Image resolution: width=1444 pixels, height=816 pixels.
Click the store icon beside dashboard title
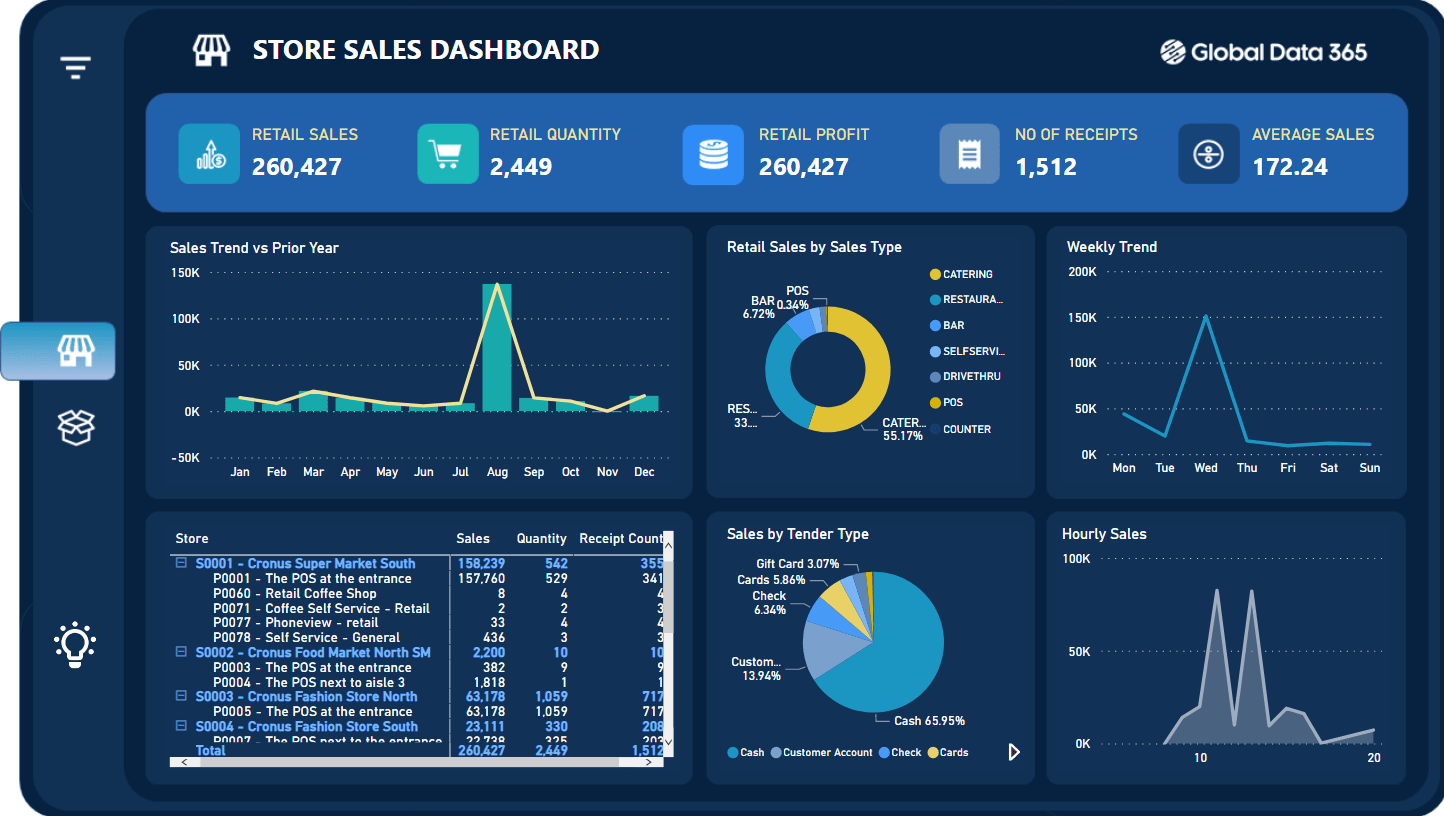[x=211, y=50]
